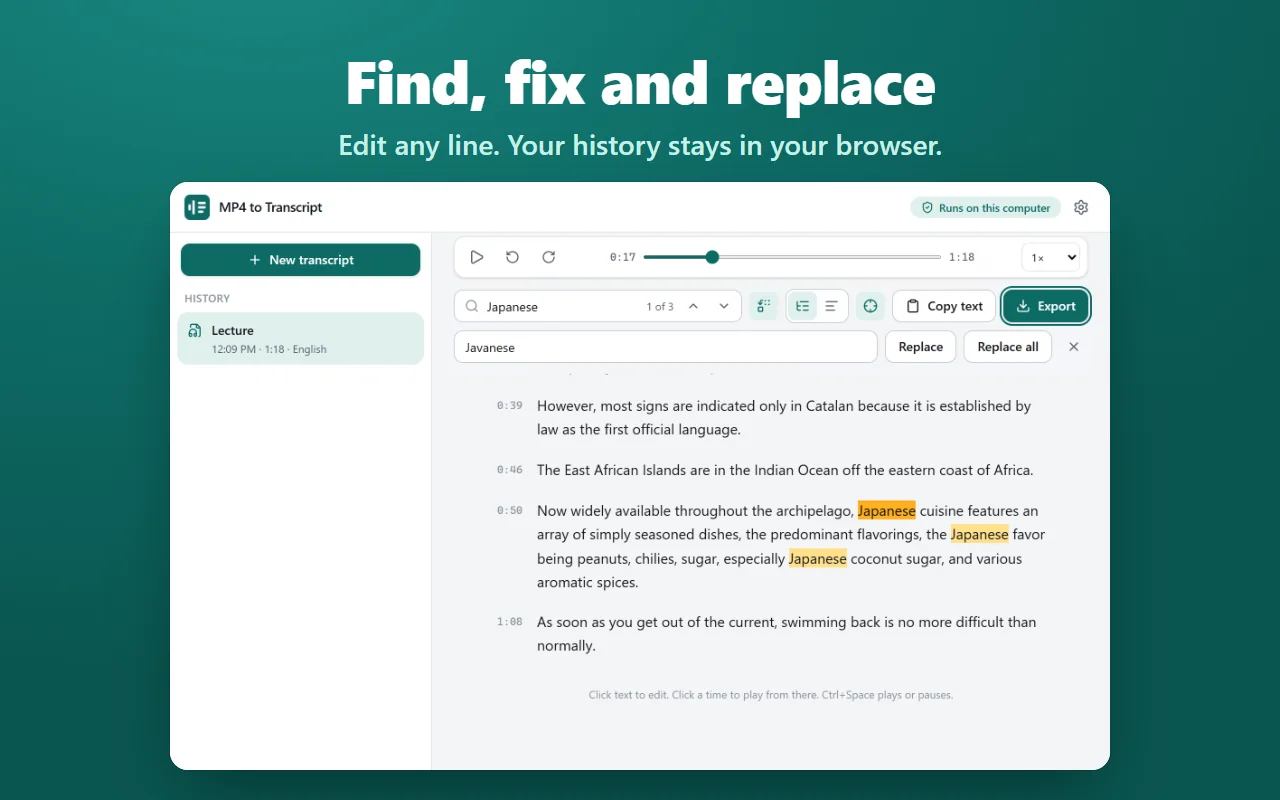The height and width of the screenshot is (800, 1280).
Task: Click highlighted Japanese before coconut sugar
Action: coord(818,559)
